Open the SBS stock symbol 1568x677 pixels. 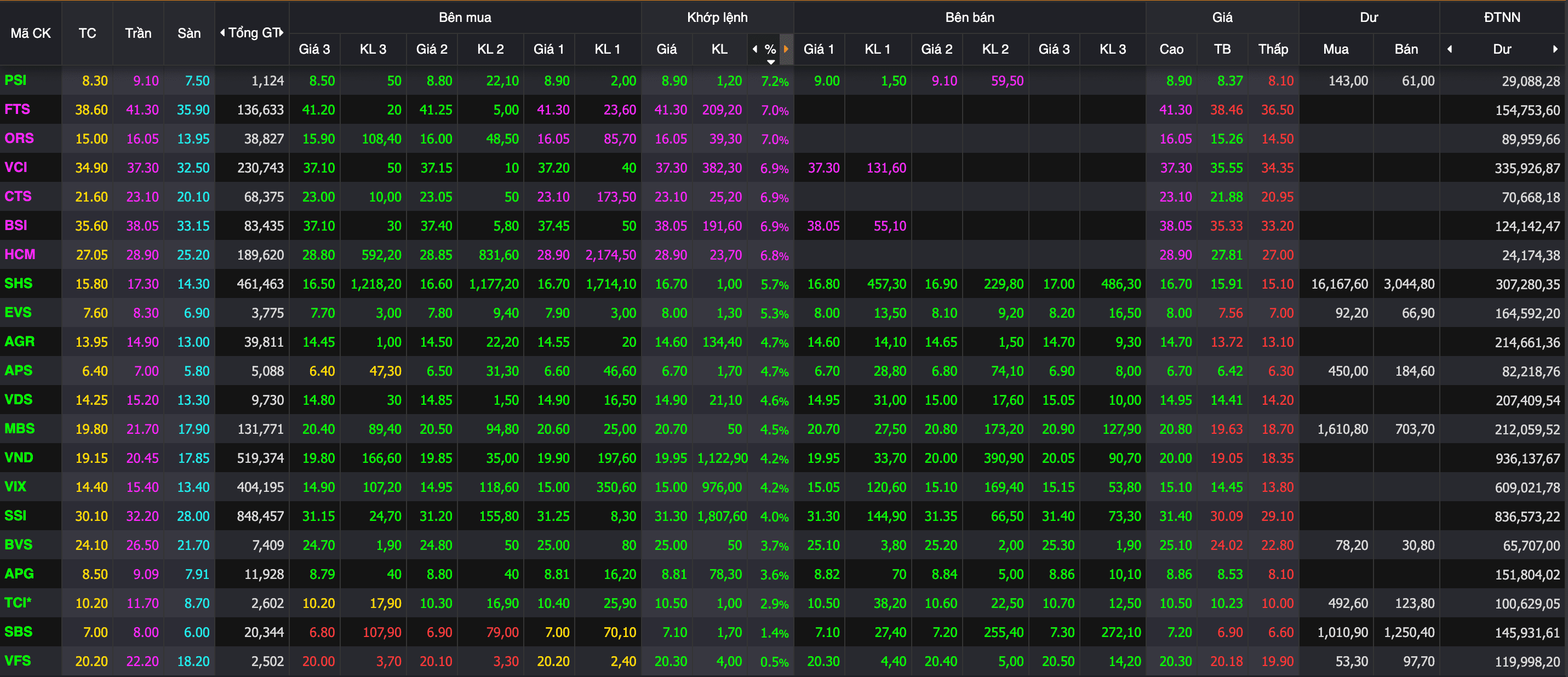click(18, 632)
